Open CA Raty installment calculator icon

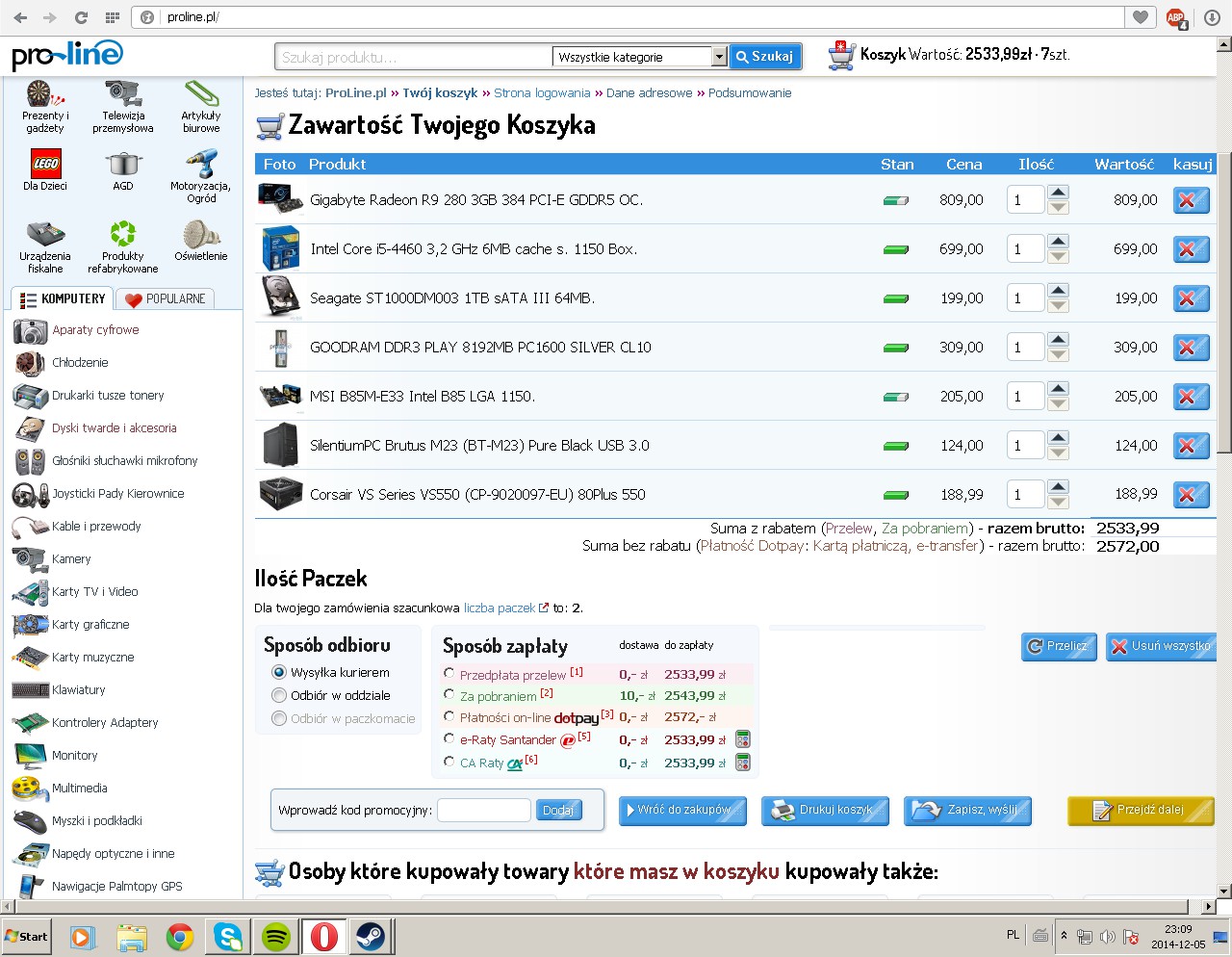click(x=742, y=763)
